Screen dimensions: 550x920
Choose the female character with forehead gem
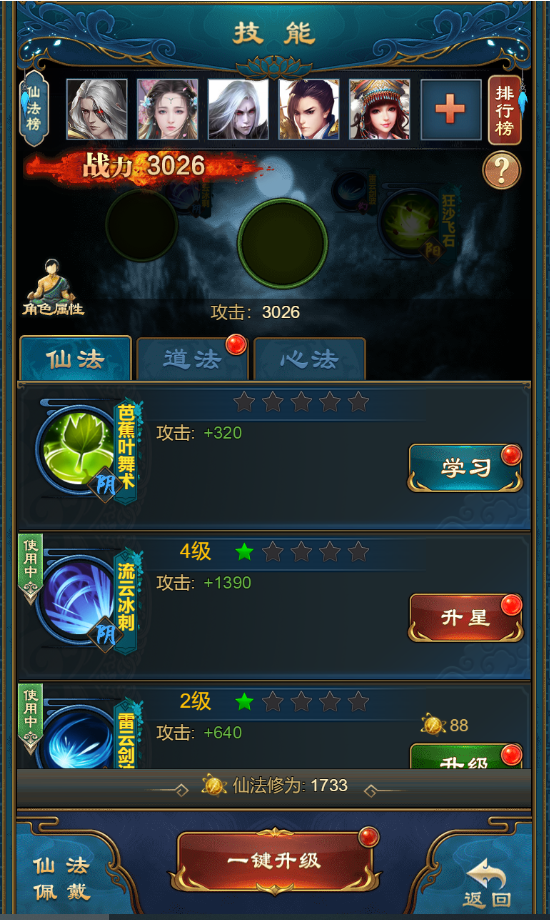point(167,110)
